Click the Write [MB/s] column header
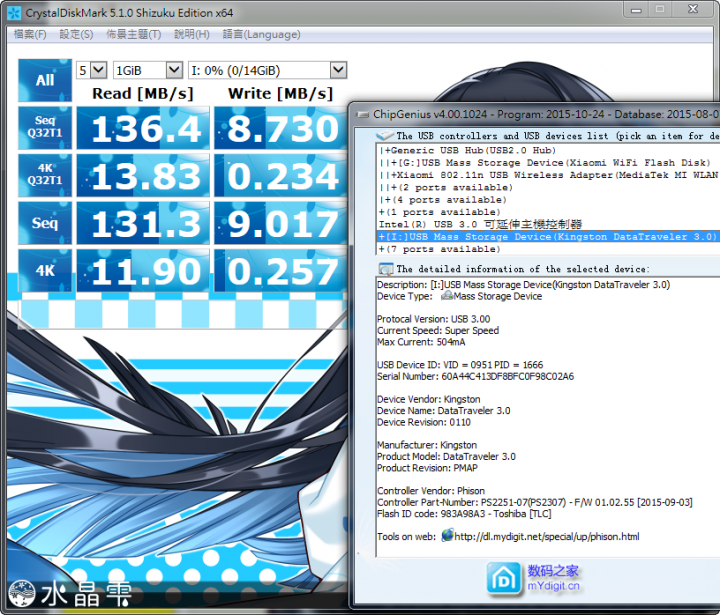 [x=280, y=94]
